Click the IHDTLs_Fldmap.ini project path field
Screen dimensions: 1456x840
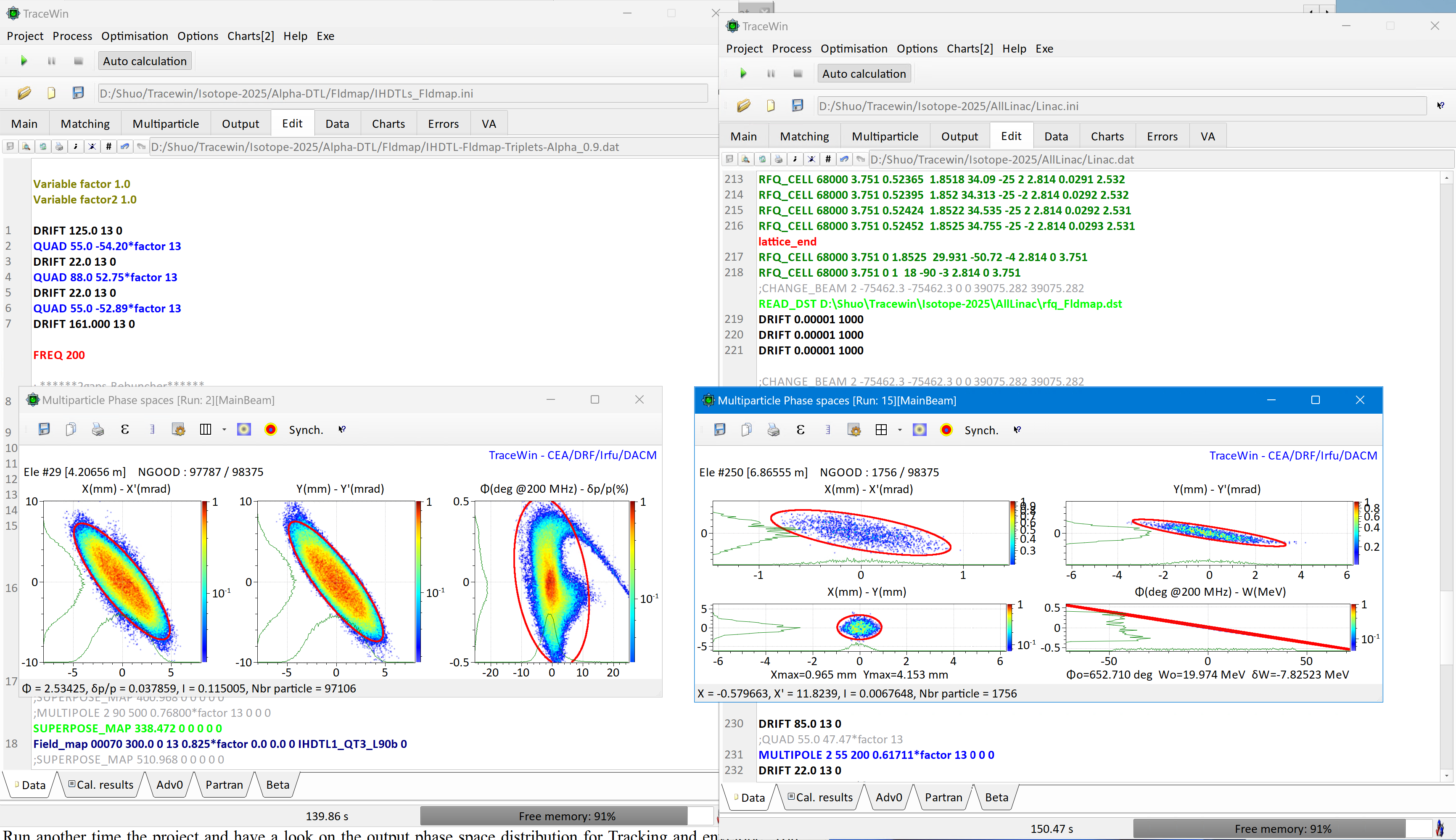403,93
